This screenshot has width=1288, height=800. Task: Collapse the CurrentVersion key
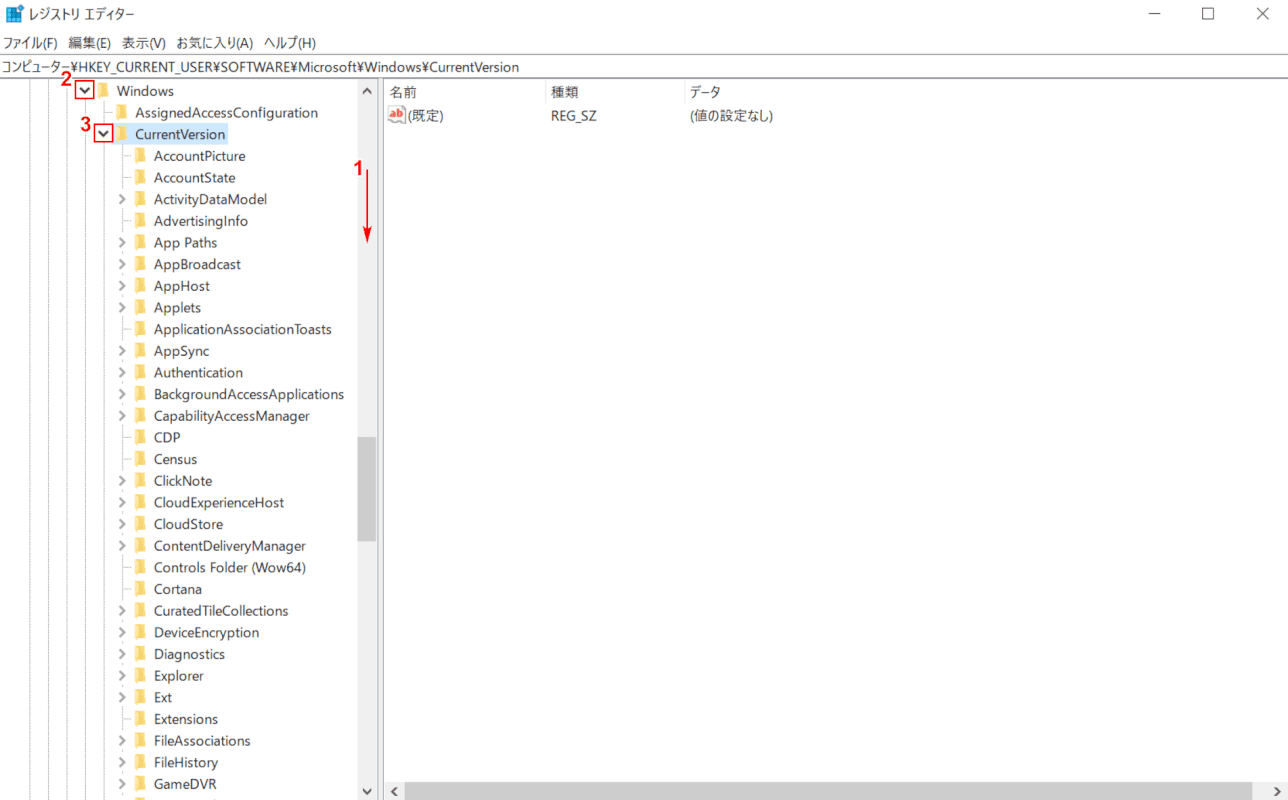click(x=104, y=134)
